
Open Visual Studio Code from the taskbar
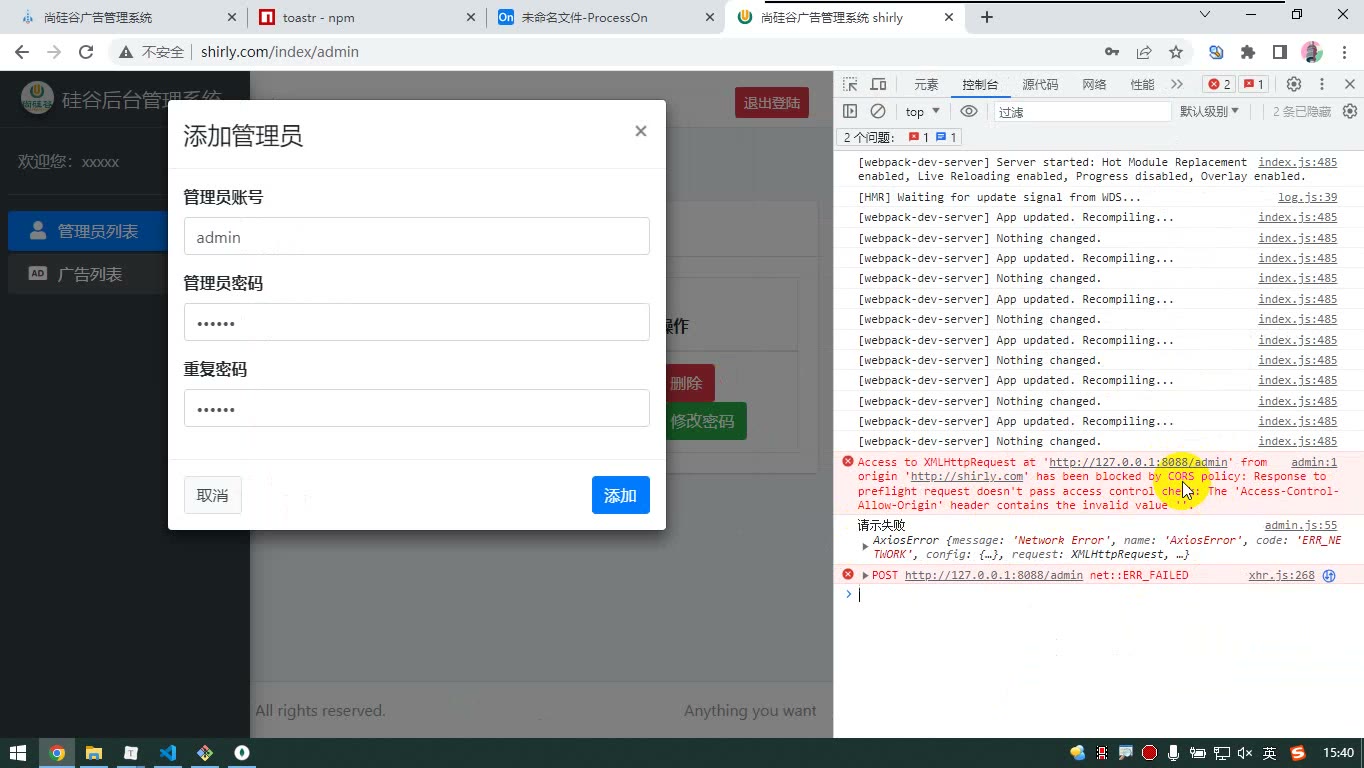click(x=167, y=753)
